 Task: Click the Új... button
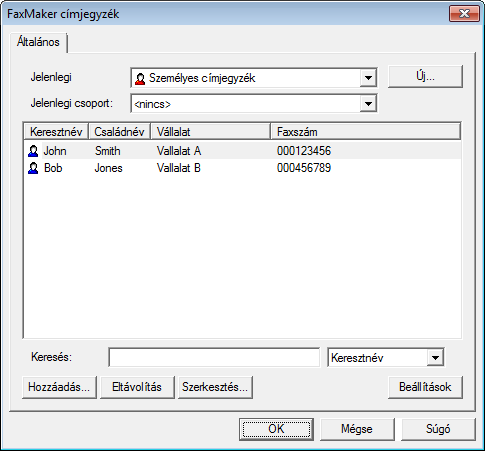point(425,77)
